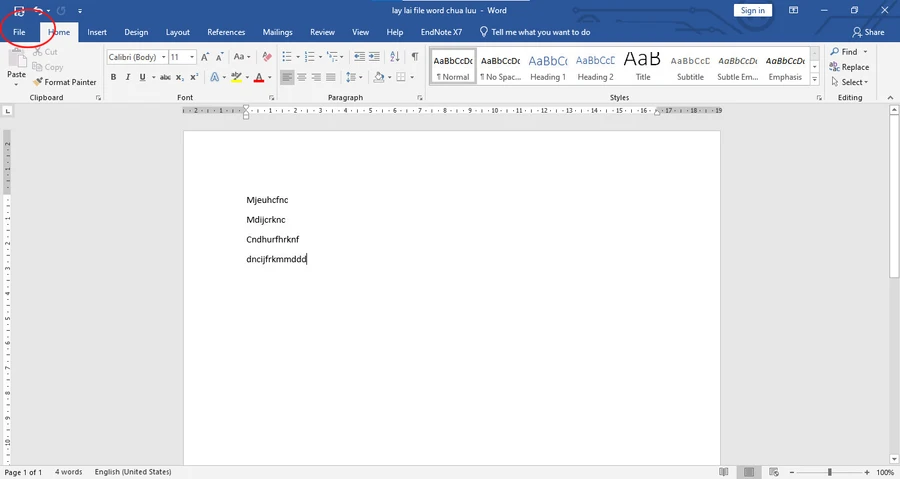Align text left
Viewport: 900px width, 479px height.
coord(287,77)
